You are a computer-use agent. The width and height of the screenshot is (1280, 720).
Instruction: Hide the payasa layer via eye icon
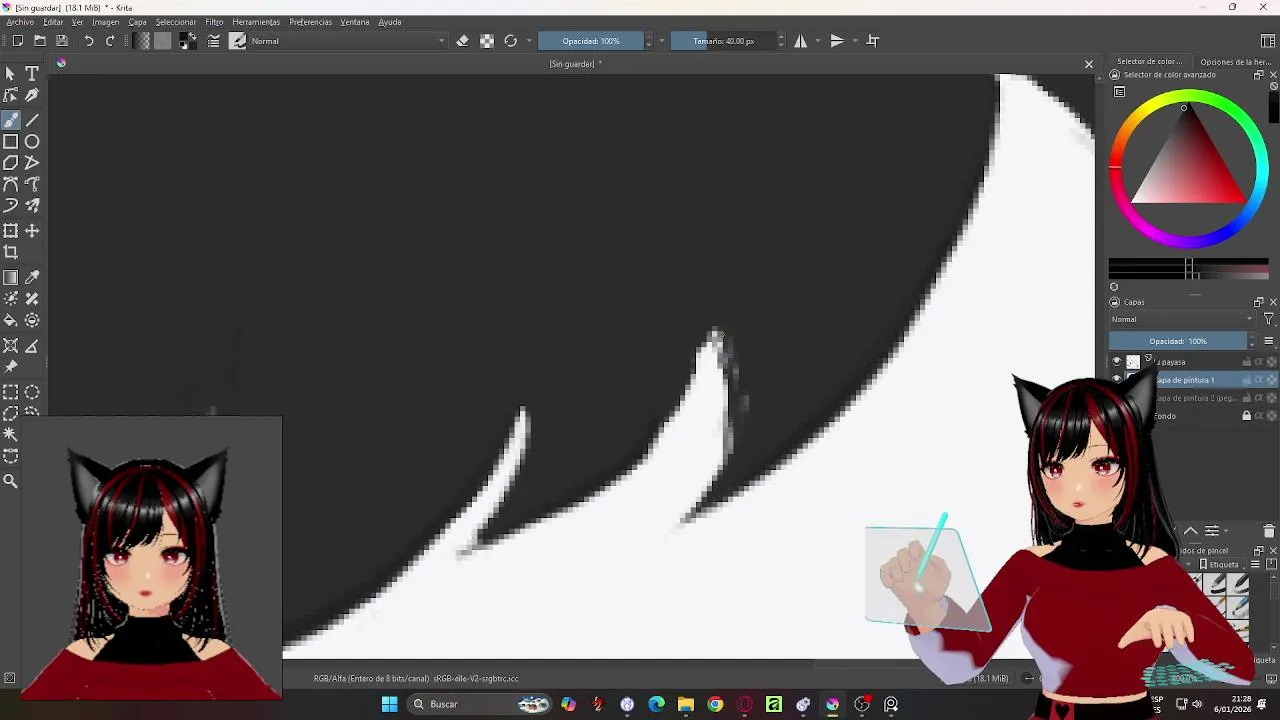tap(1117, 362)
